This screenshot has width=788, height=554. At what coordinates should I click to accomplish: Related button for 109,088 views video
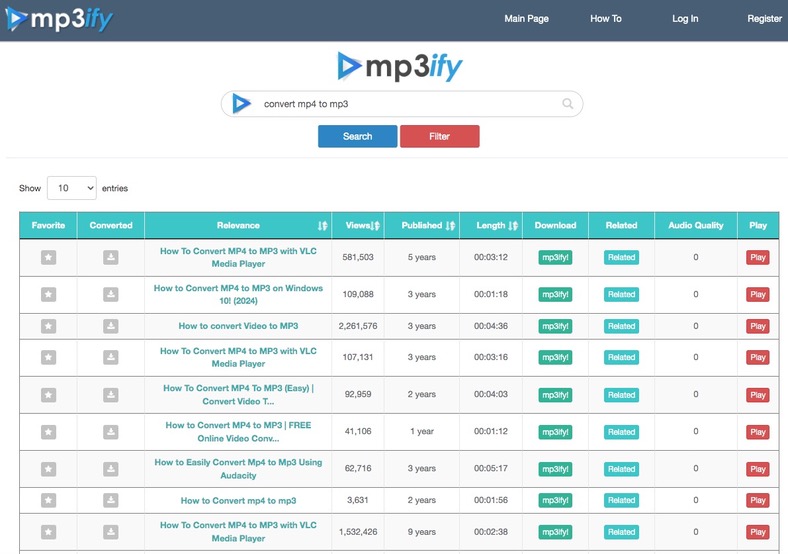(x=621, y=295)
